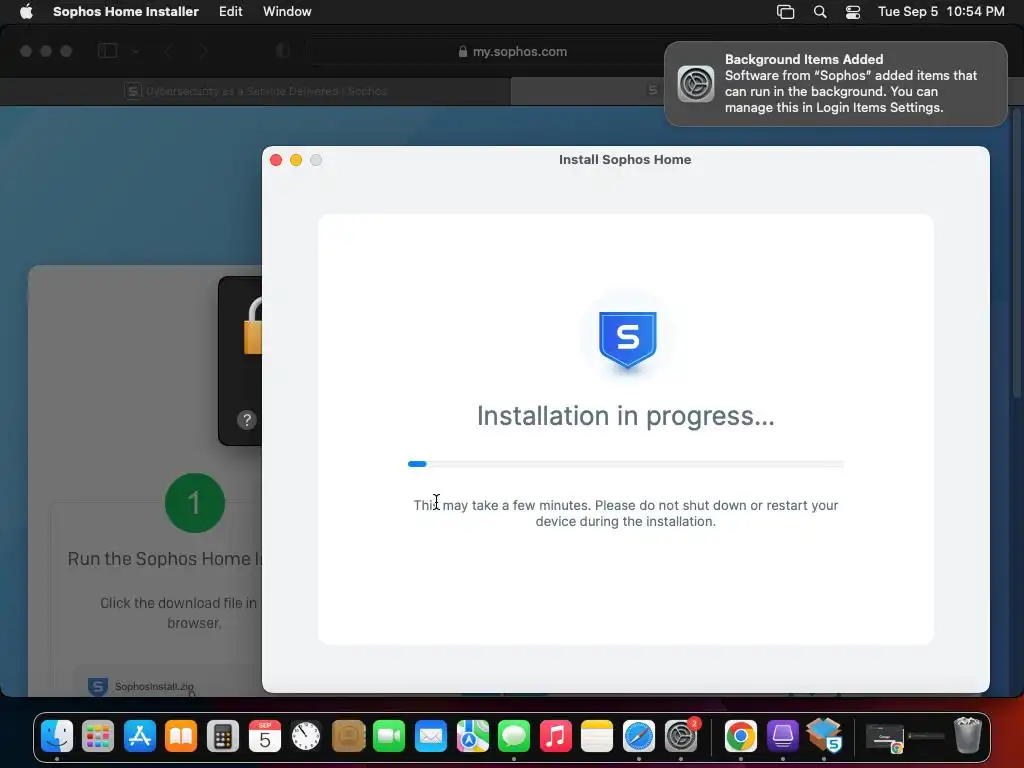
Task: Go back in the Safari window
Action: click(168, 51)
